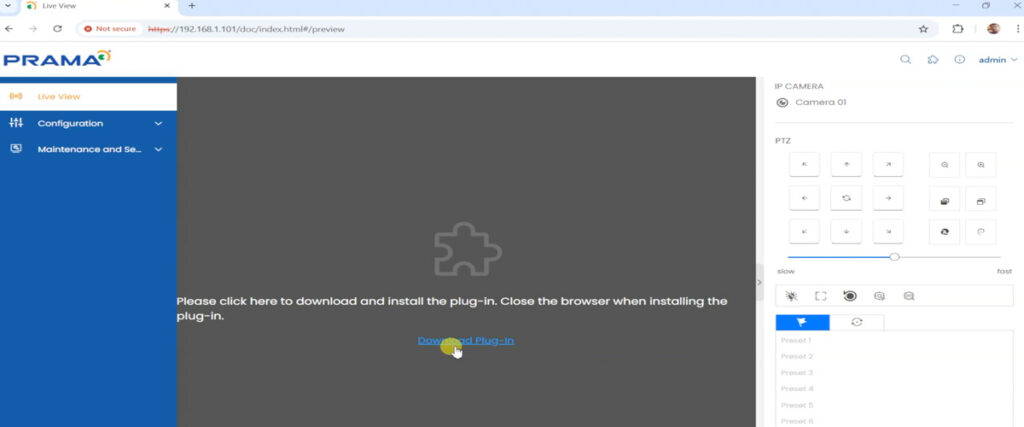
Task: Select Live View in sidebar
Action: pyautogui.click(x=58, y=97)
